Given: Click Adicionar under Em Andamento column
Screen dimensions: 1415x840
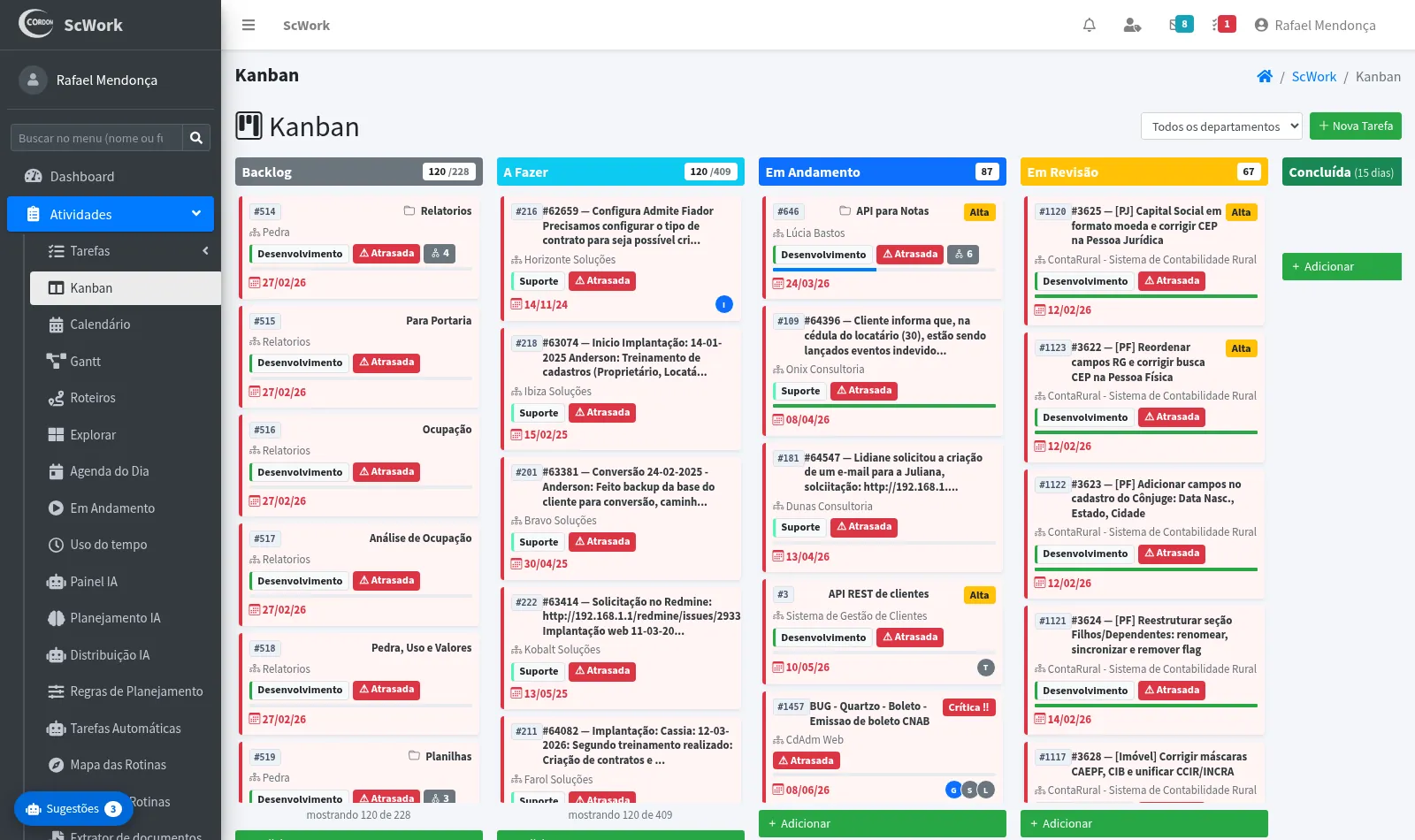Looking at the screenshot, I should point(882,823).
